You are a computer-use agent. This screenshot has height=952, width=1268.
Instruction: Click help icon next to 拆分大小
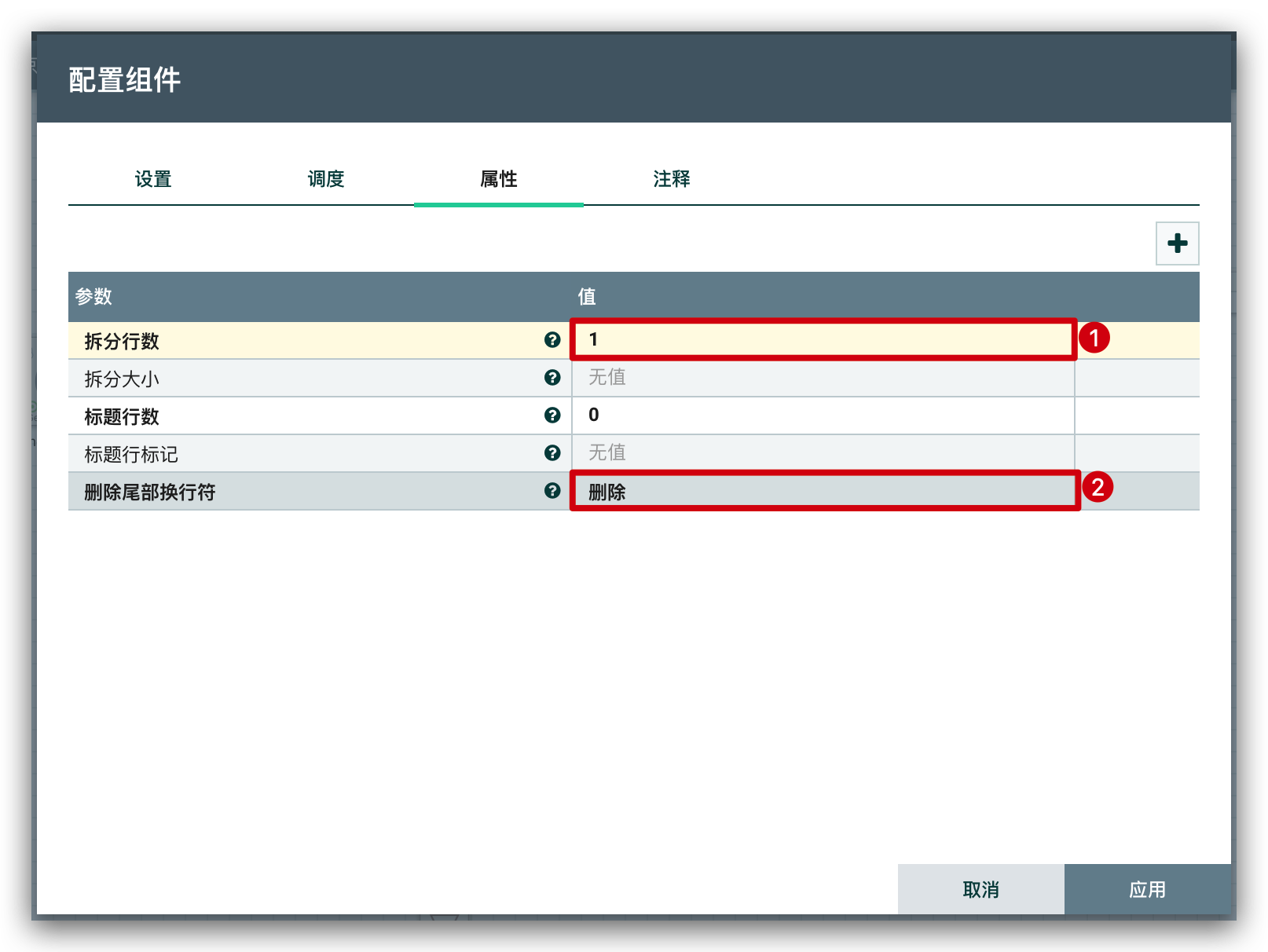click(552, 378)
